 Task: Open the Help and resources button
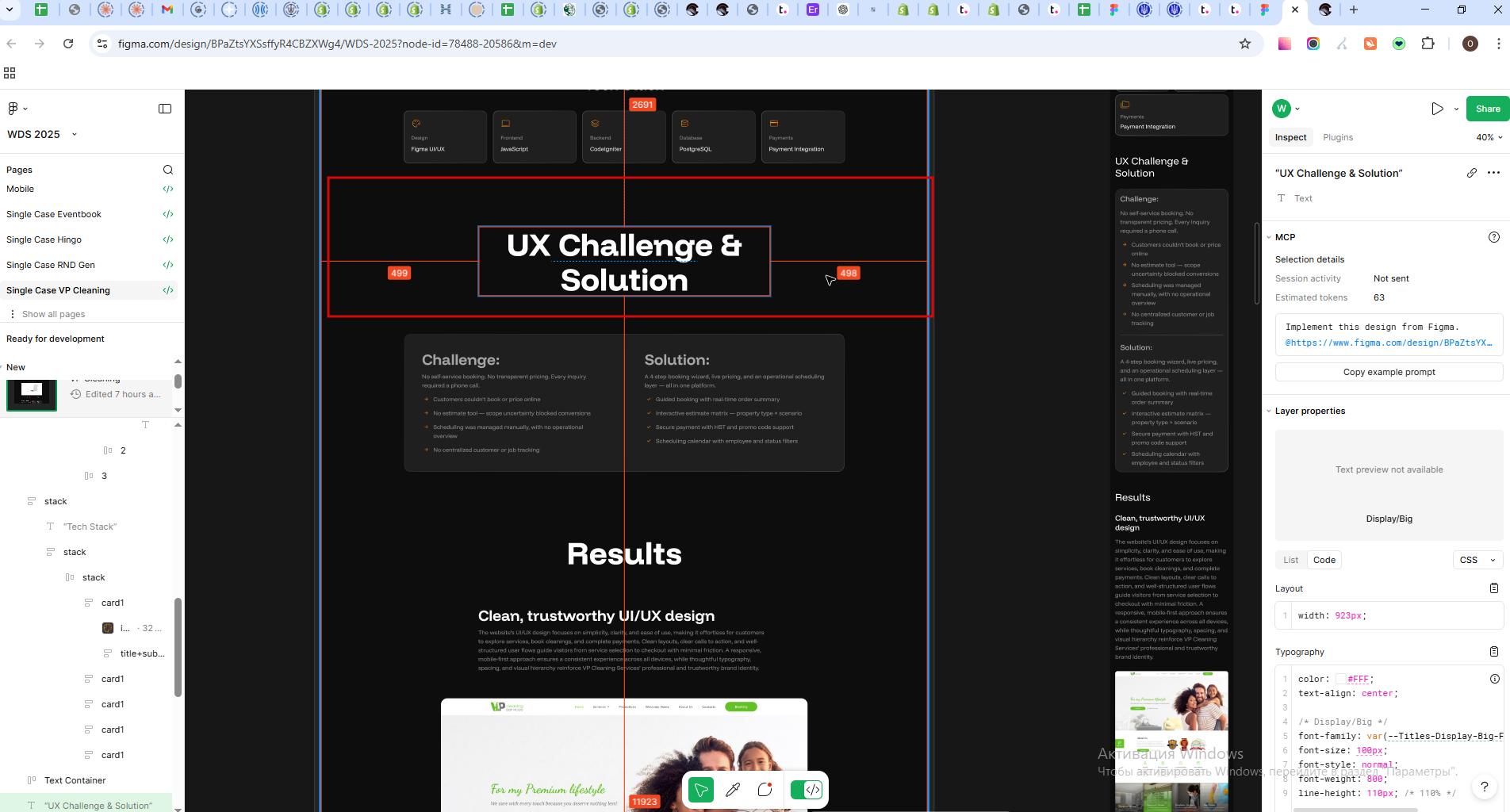[x=1484, y=787]
